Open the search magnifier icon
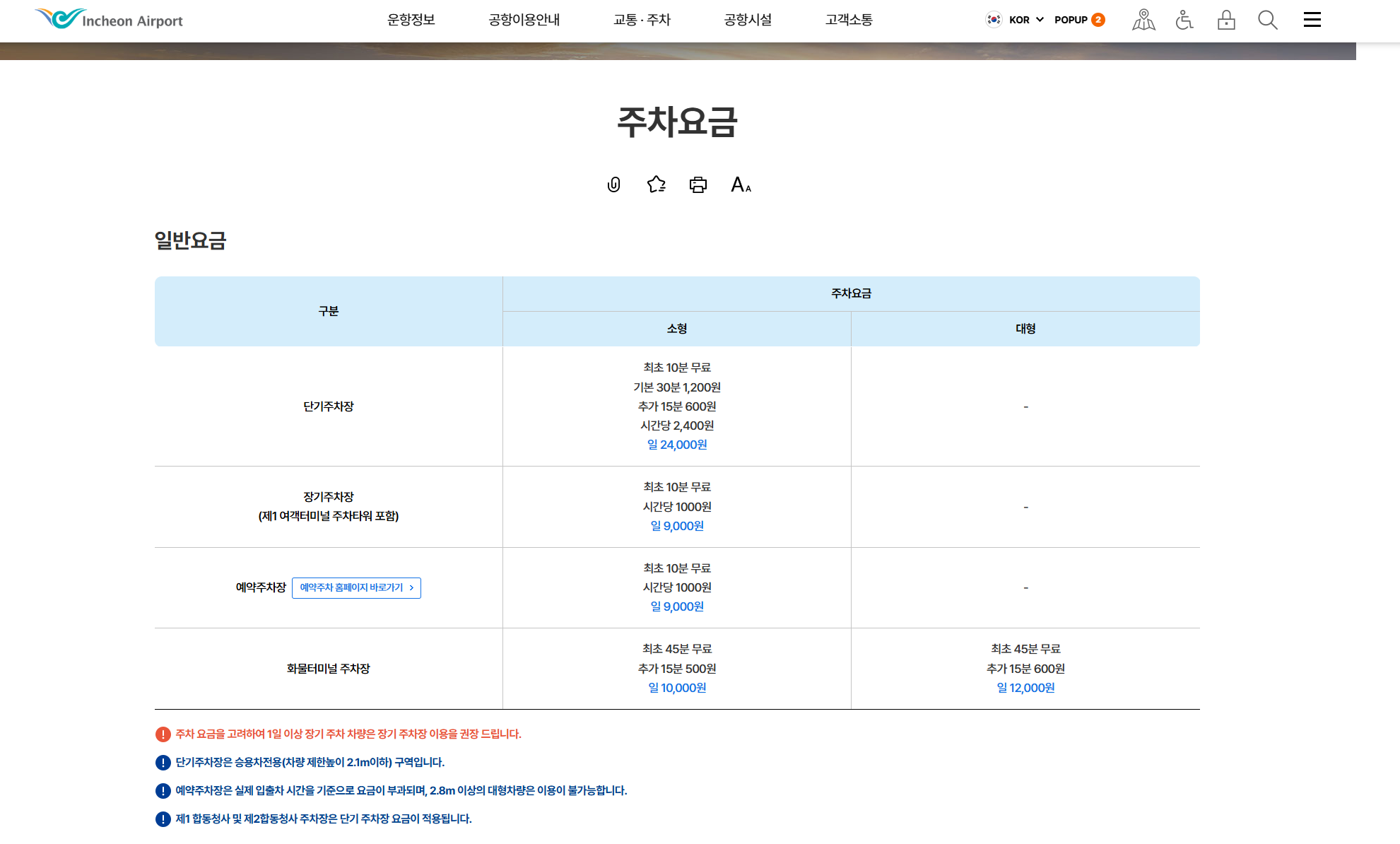The width and height of the screenshot is (1400, 844). click(x=1267, y=20)
